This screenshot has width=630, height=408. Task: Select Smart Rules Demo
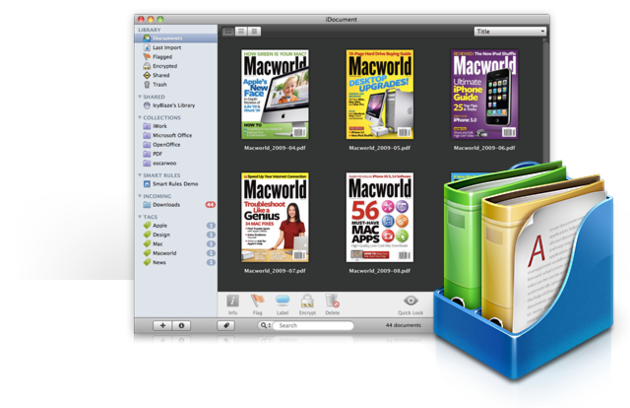(x=176, y=184)
